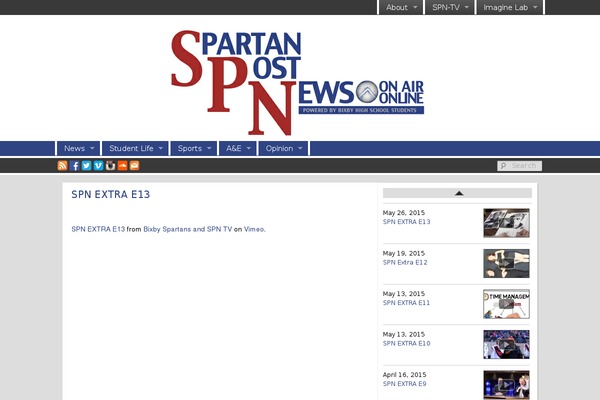Open the A&E menu
Viewport: 600px width, 400px height.
point(238,148)
